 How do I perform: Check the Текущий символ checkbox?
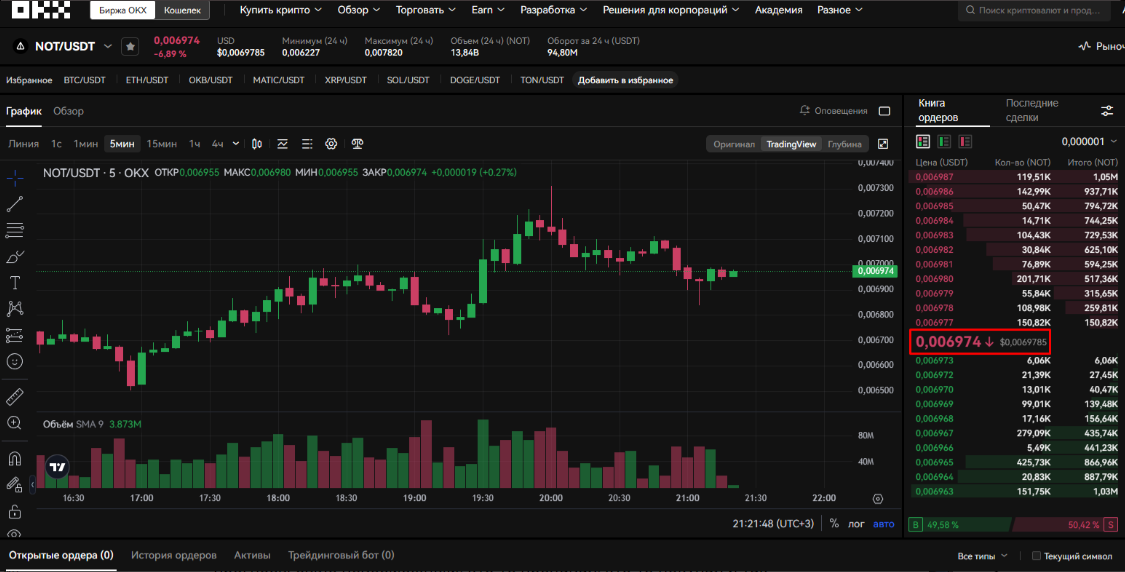click(1036, 555)
